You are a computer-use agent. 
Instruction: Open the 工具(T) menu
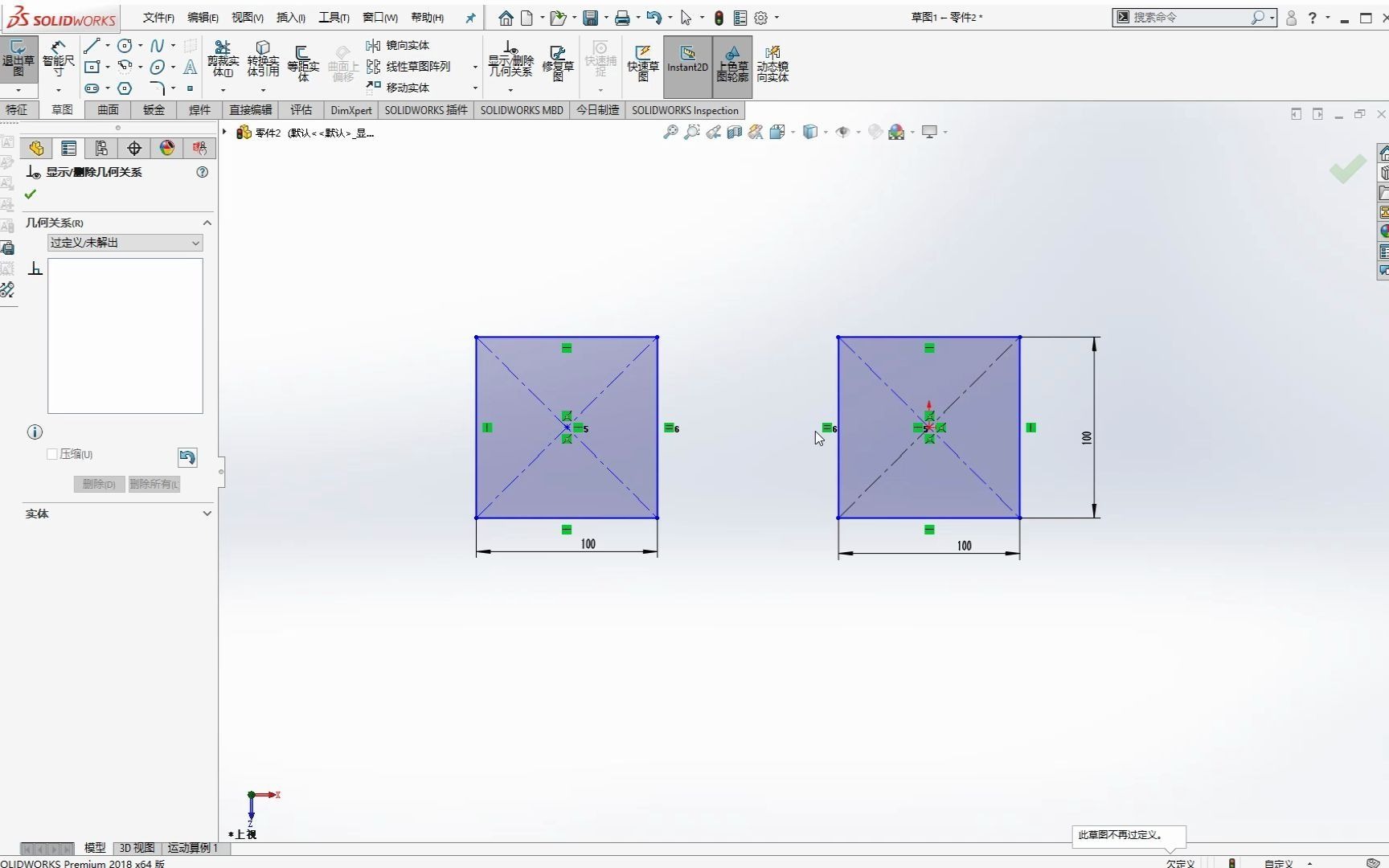click(x=334, y=17)
